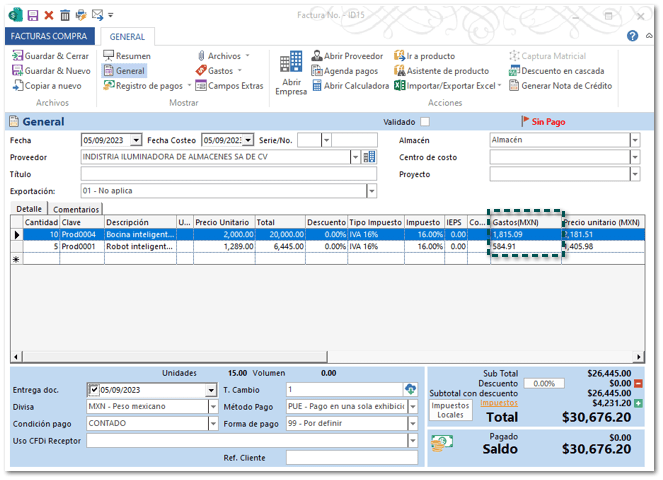Switch to FACTURAS COMPRA tab

click(49, 36)
